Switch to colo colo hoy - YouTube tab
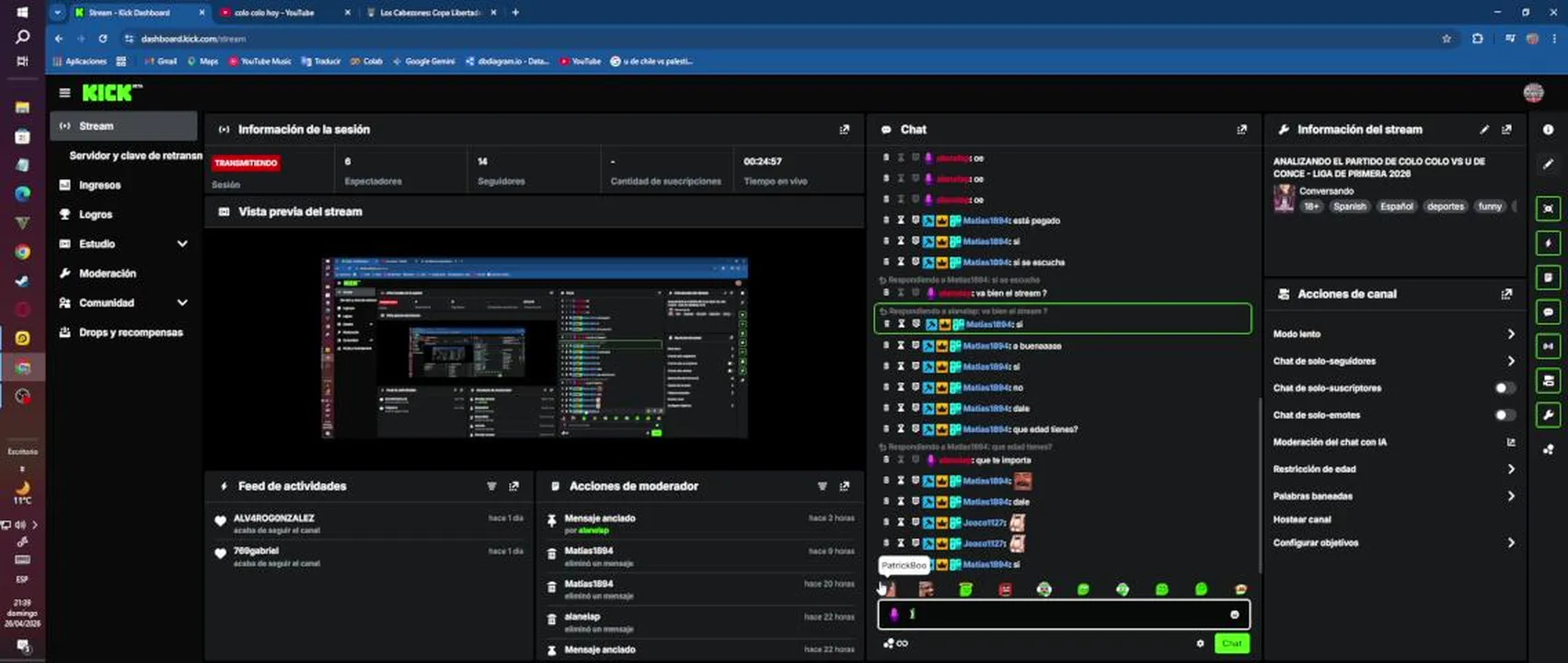 285,12
